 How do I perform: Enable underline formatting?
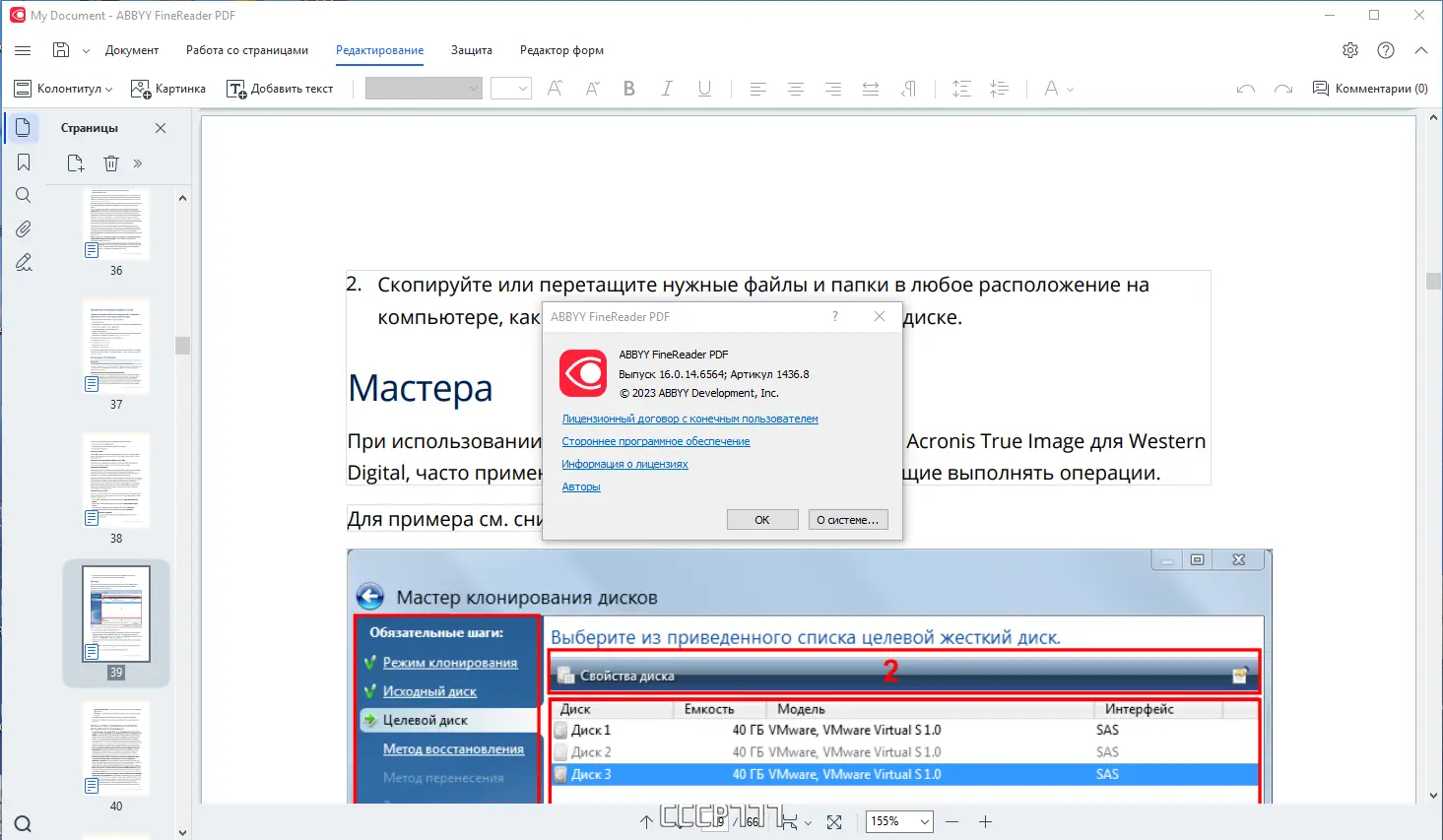click(703, 88)
